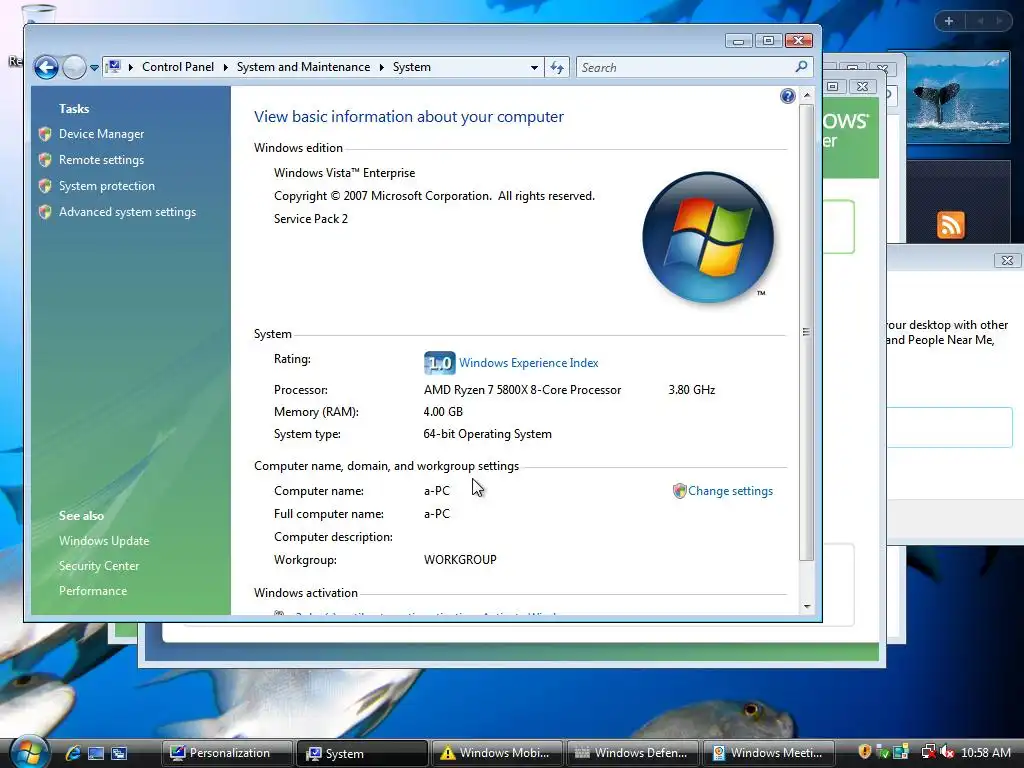Click the shield icon beside Device Manager
This screenshot has height=768, width=1024.
click(x=45, y=134)
